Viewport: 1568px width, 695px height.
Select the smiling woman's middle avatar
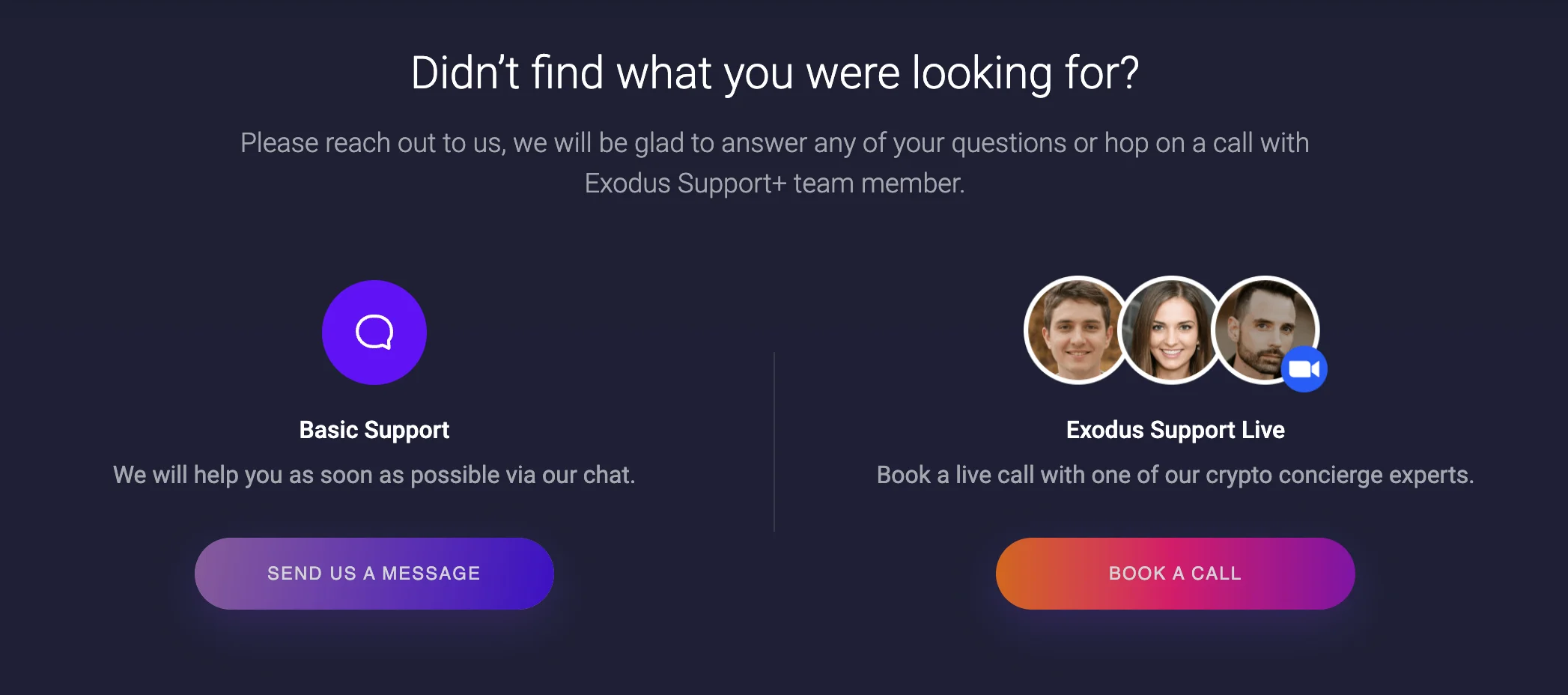coord(1169,330)
